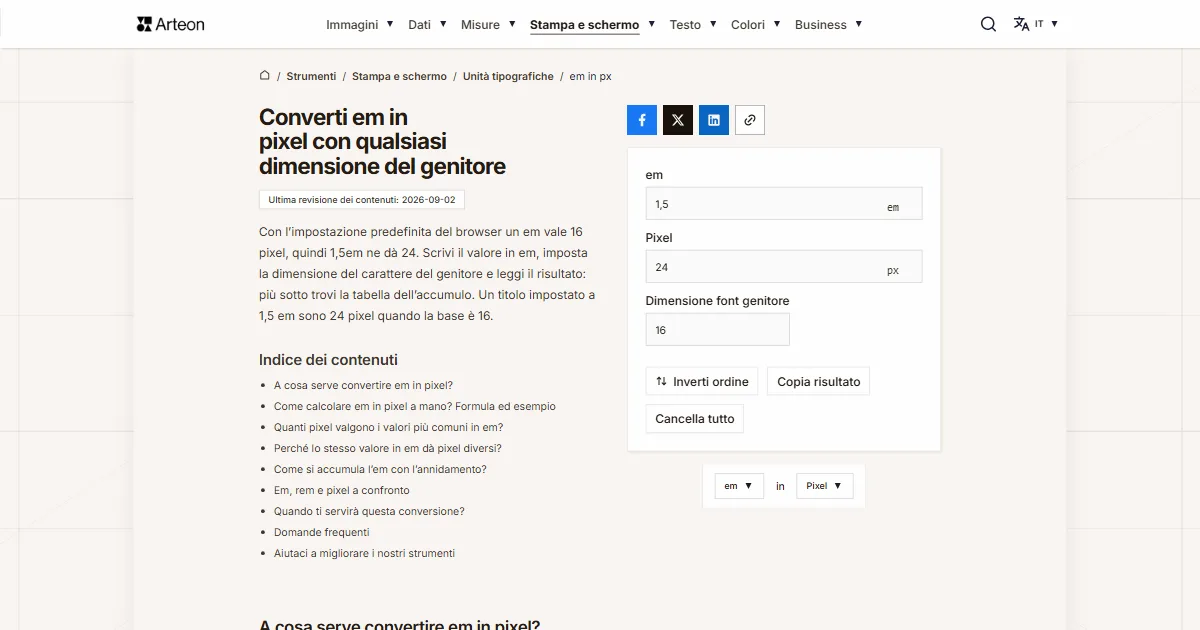This screenshot has height=630, width=1200.
Task: Click 'Ultima revisione dei contenuti: 2026-09-02' badge
Action: [x=362, y=200]
